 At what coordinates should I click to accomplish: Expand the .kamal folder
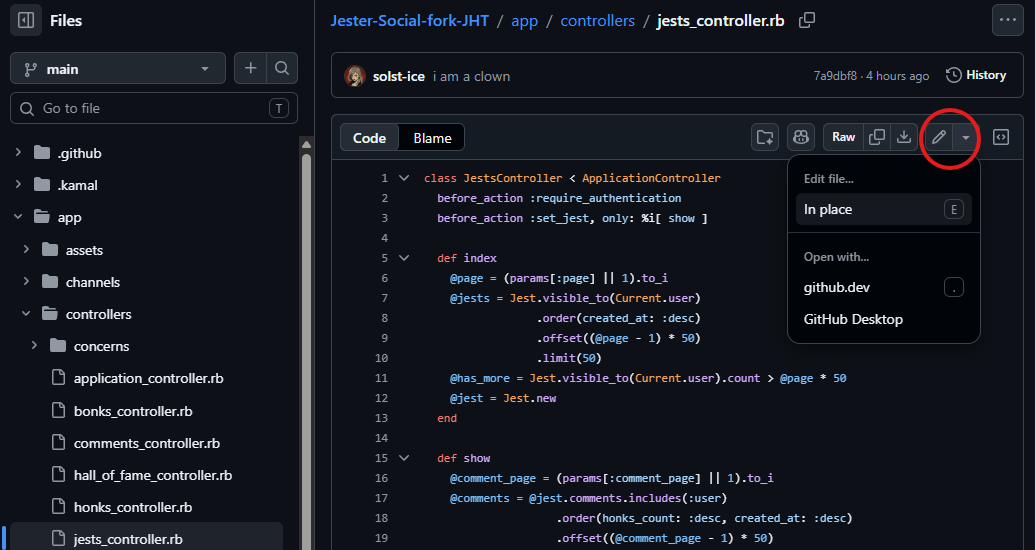tap(18, 184)
